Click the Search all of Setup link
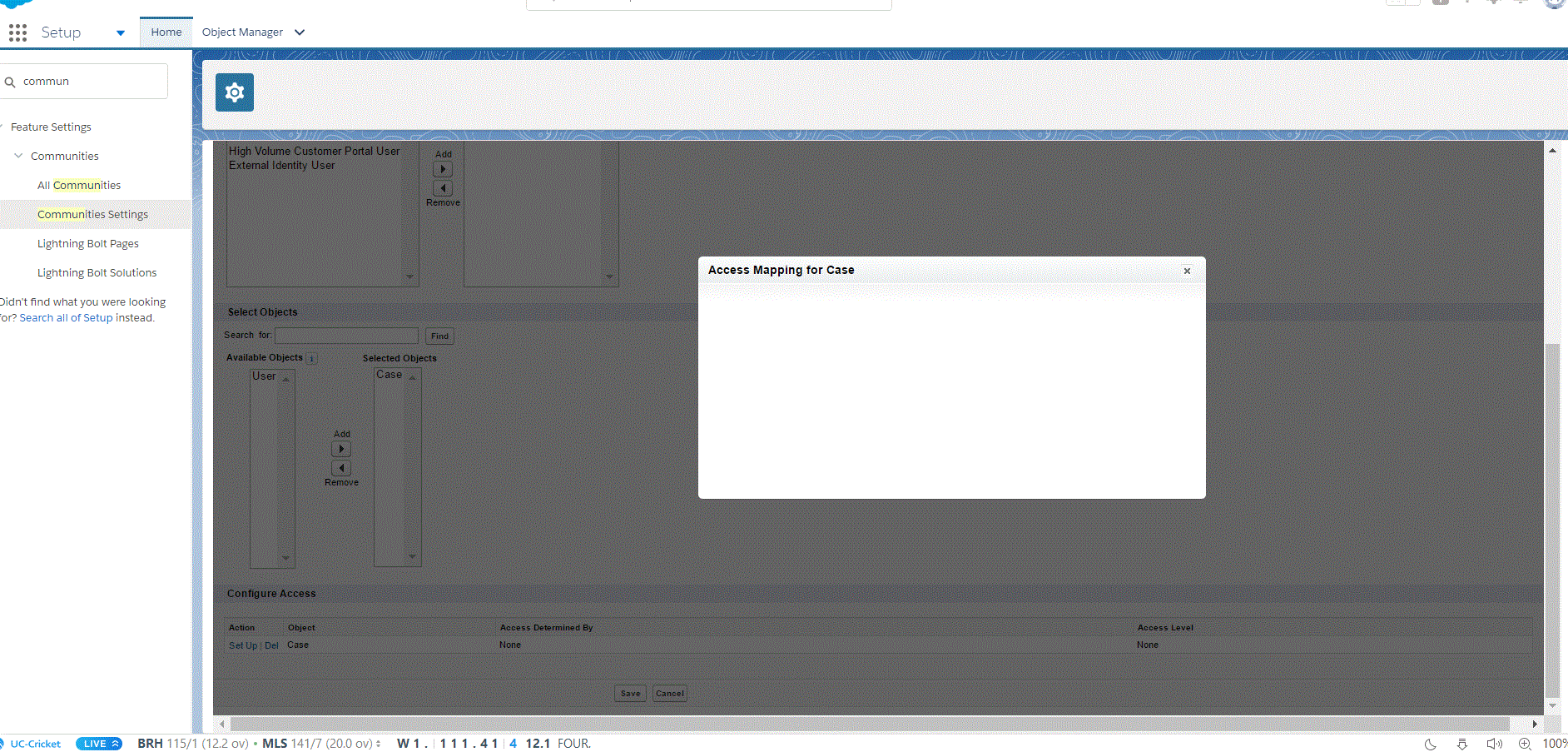 tap(66, 317)
